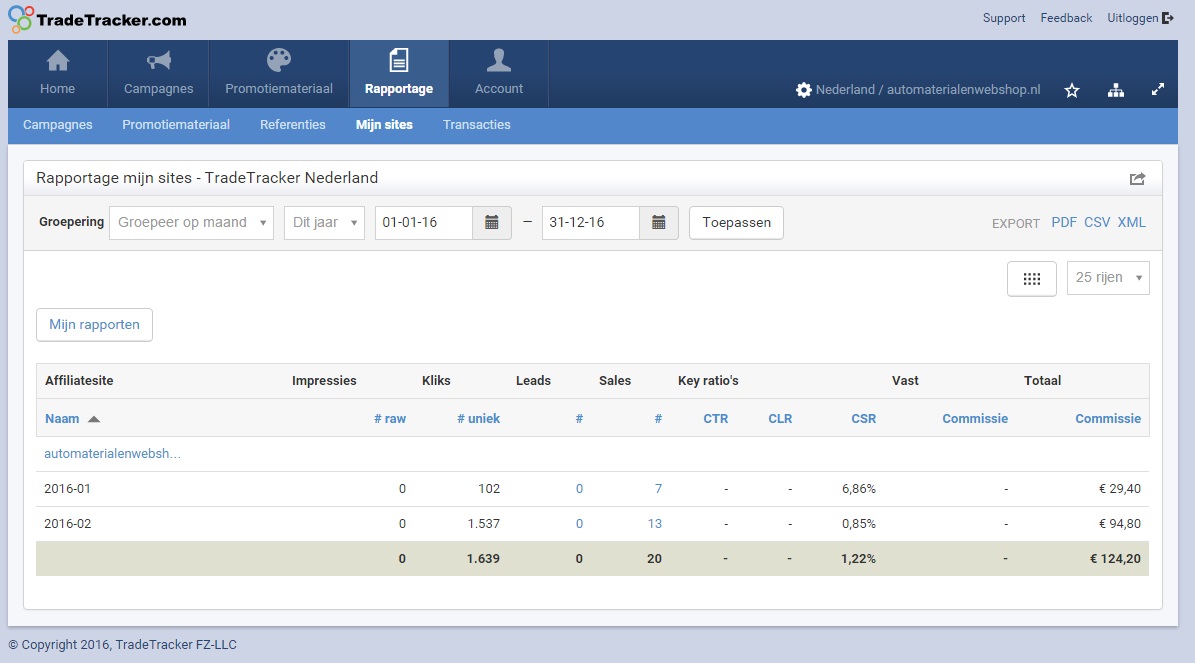
Task: Click the Naam sort arrow
Action: click(x=94, y=419)
